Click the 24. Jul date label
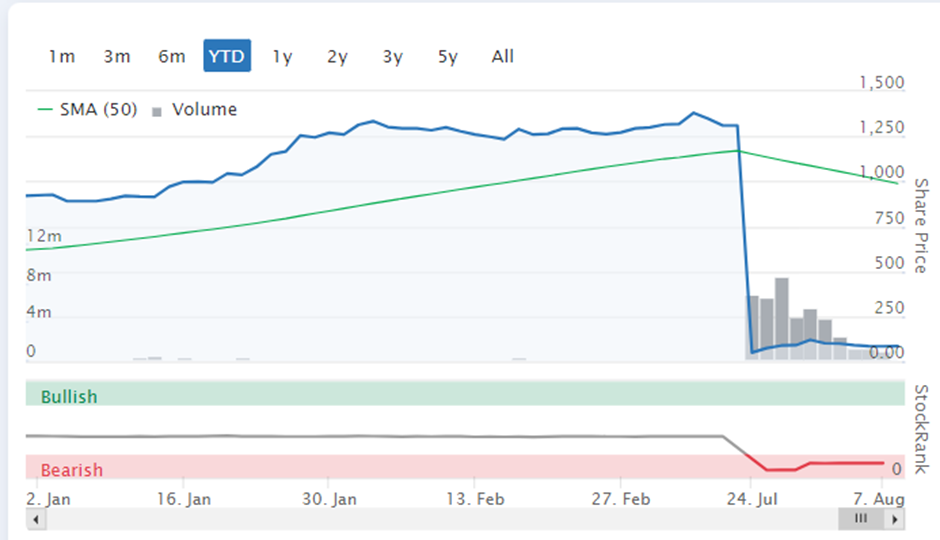This screenshot has width=940, height=540. 752,499
